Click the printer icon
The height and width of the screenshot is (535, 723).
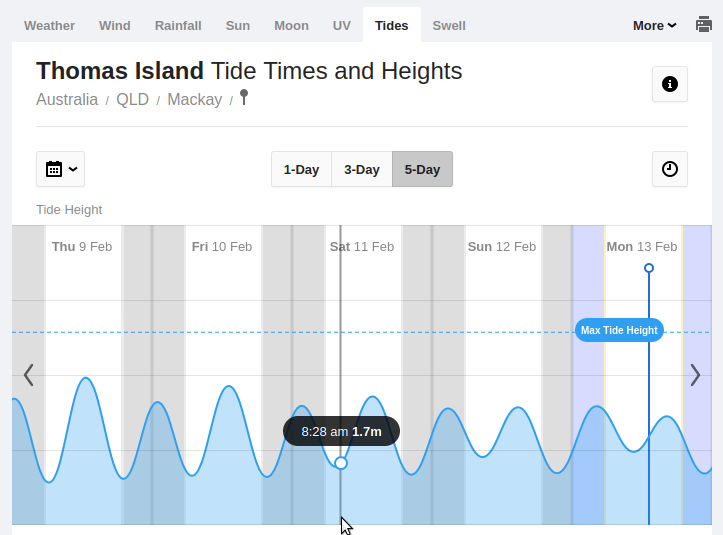(x=704, y=25)
